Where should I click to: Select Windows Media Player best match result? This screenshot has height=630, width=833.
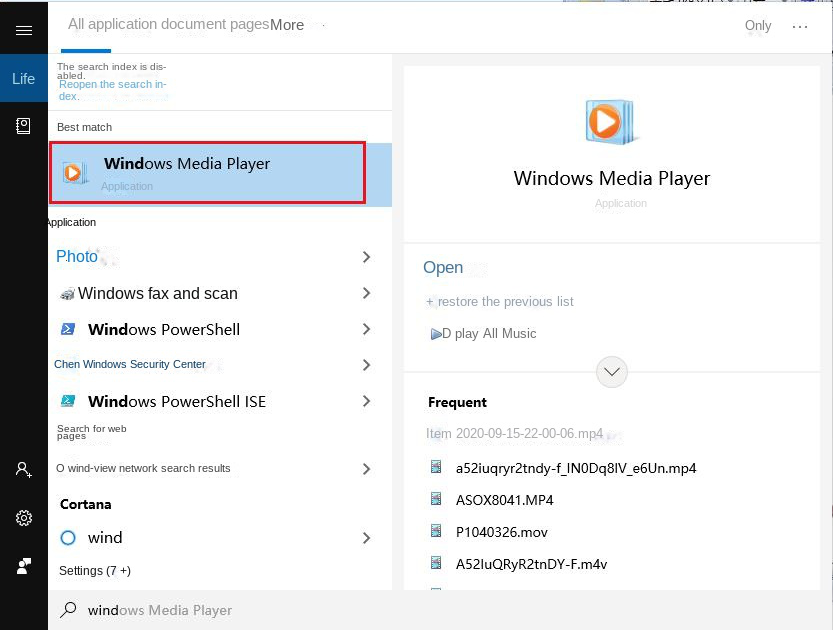pos(208,173)
